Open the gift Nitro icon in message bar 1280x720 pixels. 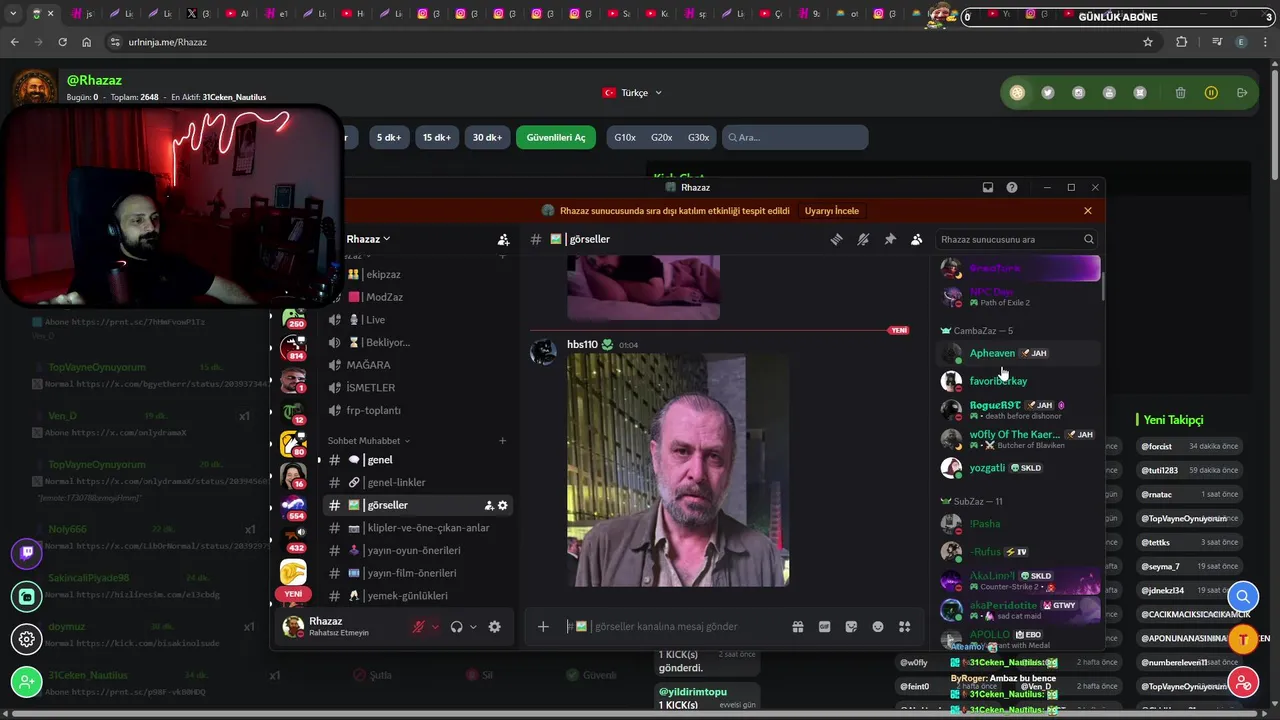point(798,627)
